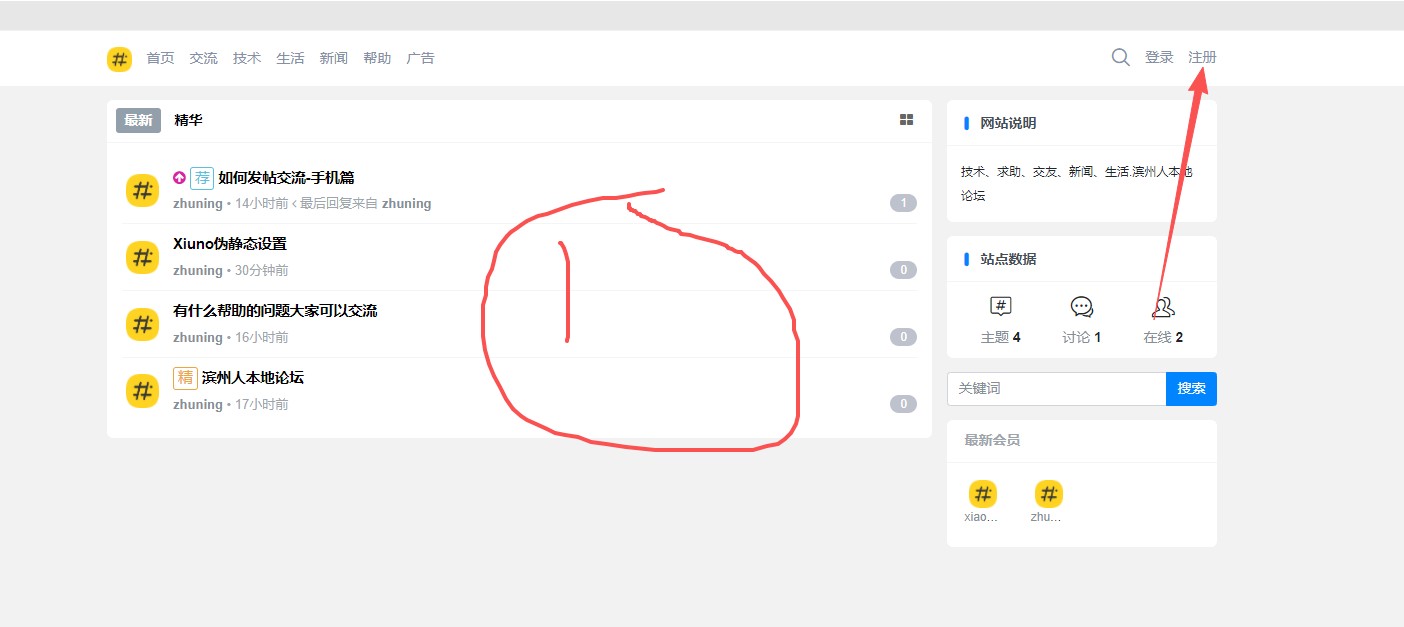Open the zhu... member avatar
Viewport: 1404px width, 627px height.
[x=1047, y=494]
